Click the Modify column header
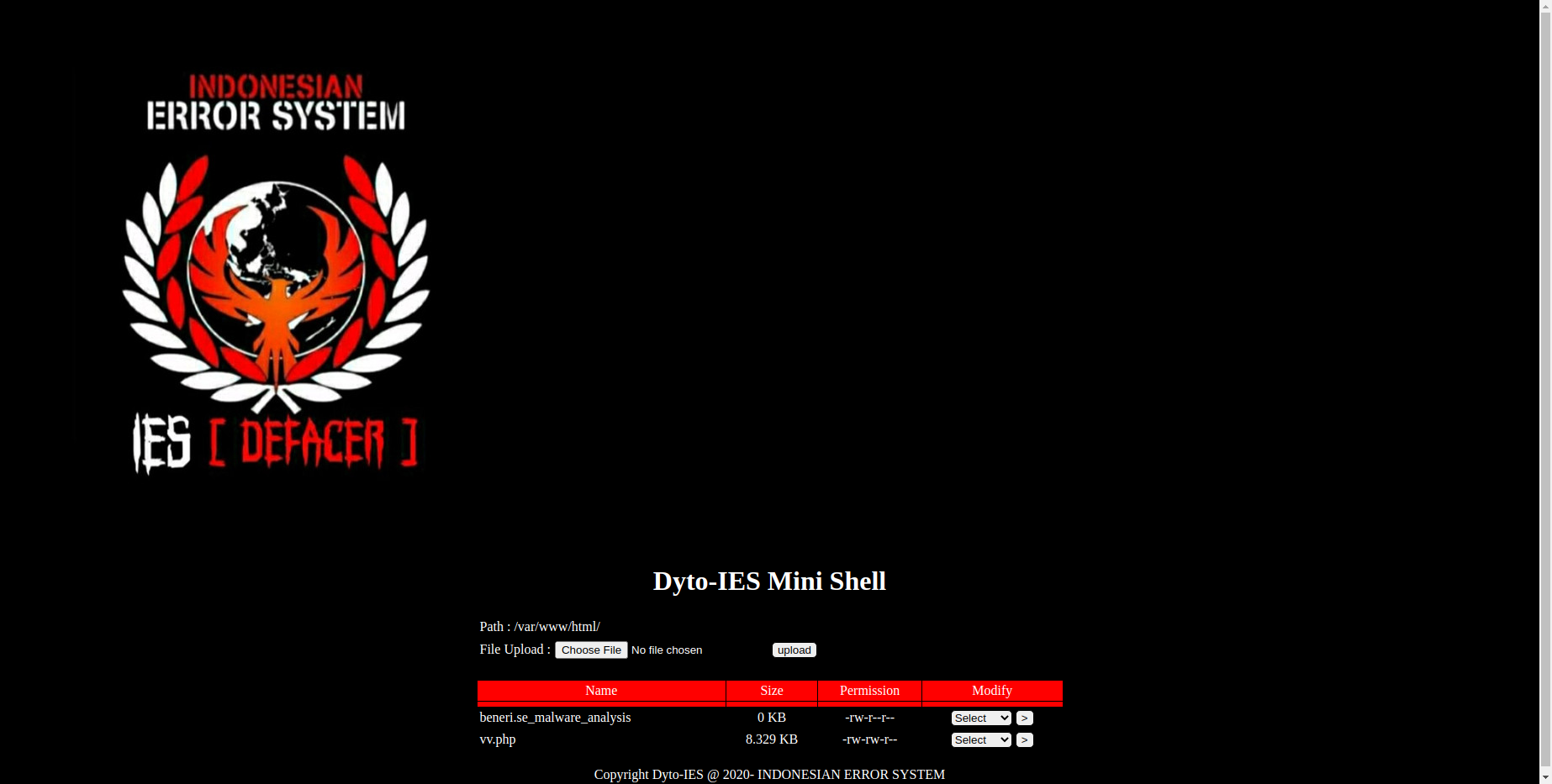The width and height of the screenshot is (1552, 784). pos(992,691)
